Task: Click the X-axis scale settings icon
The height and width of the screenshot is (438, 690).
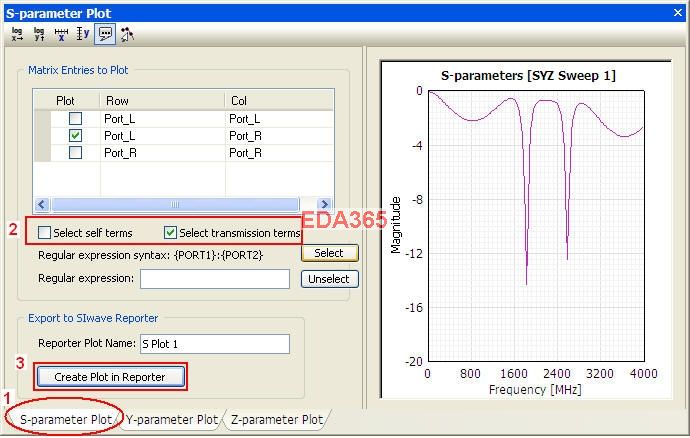Action: [x=61, y=34]
